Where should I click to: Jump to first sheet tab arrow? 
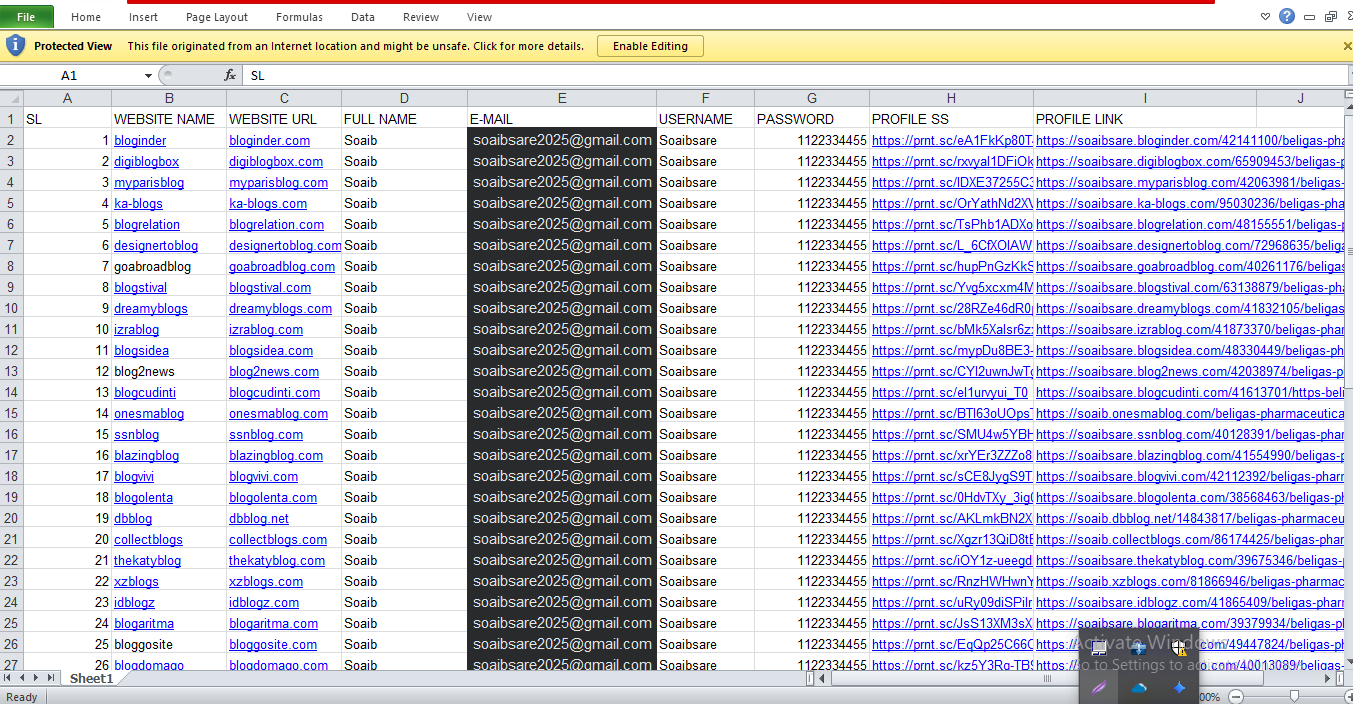point(8,678)
